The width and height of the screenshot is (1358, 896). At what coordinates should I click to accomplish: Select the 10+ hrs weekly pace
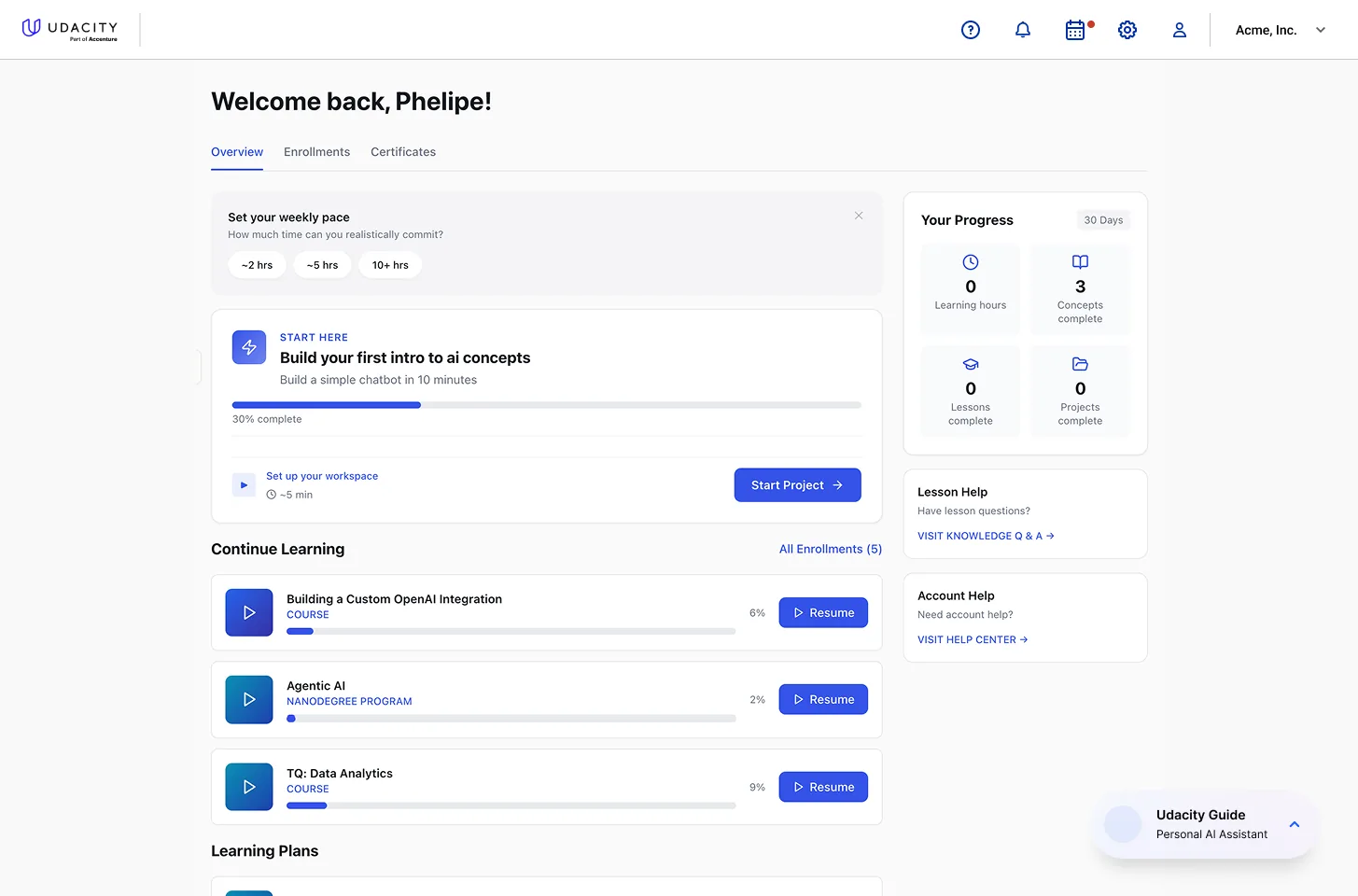390,265
